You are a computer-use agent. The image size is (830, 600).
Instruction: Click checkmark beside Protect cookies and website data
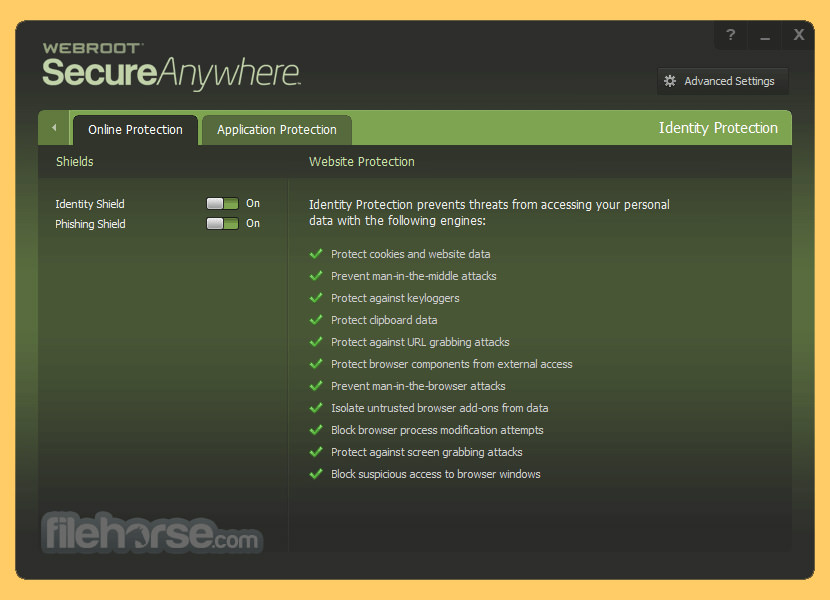316,254
